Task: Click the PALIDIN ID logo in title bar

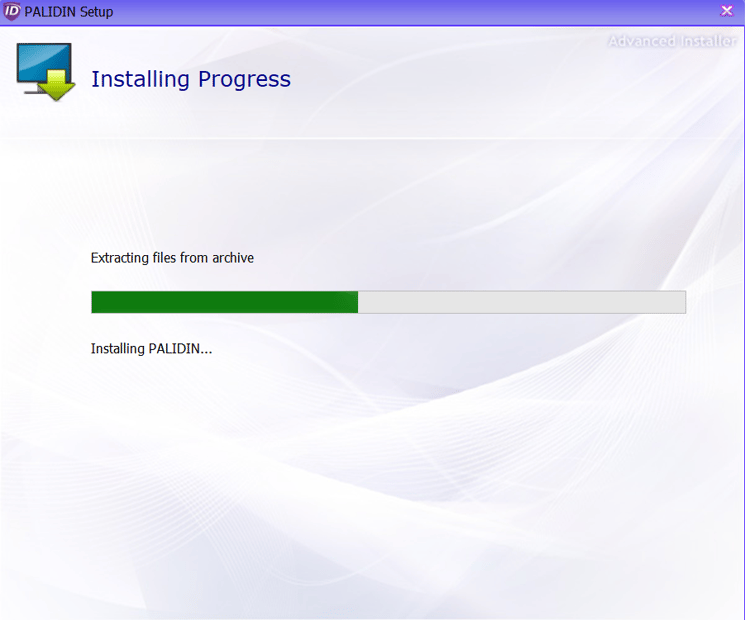Action: click(x=12, y=12)
